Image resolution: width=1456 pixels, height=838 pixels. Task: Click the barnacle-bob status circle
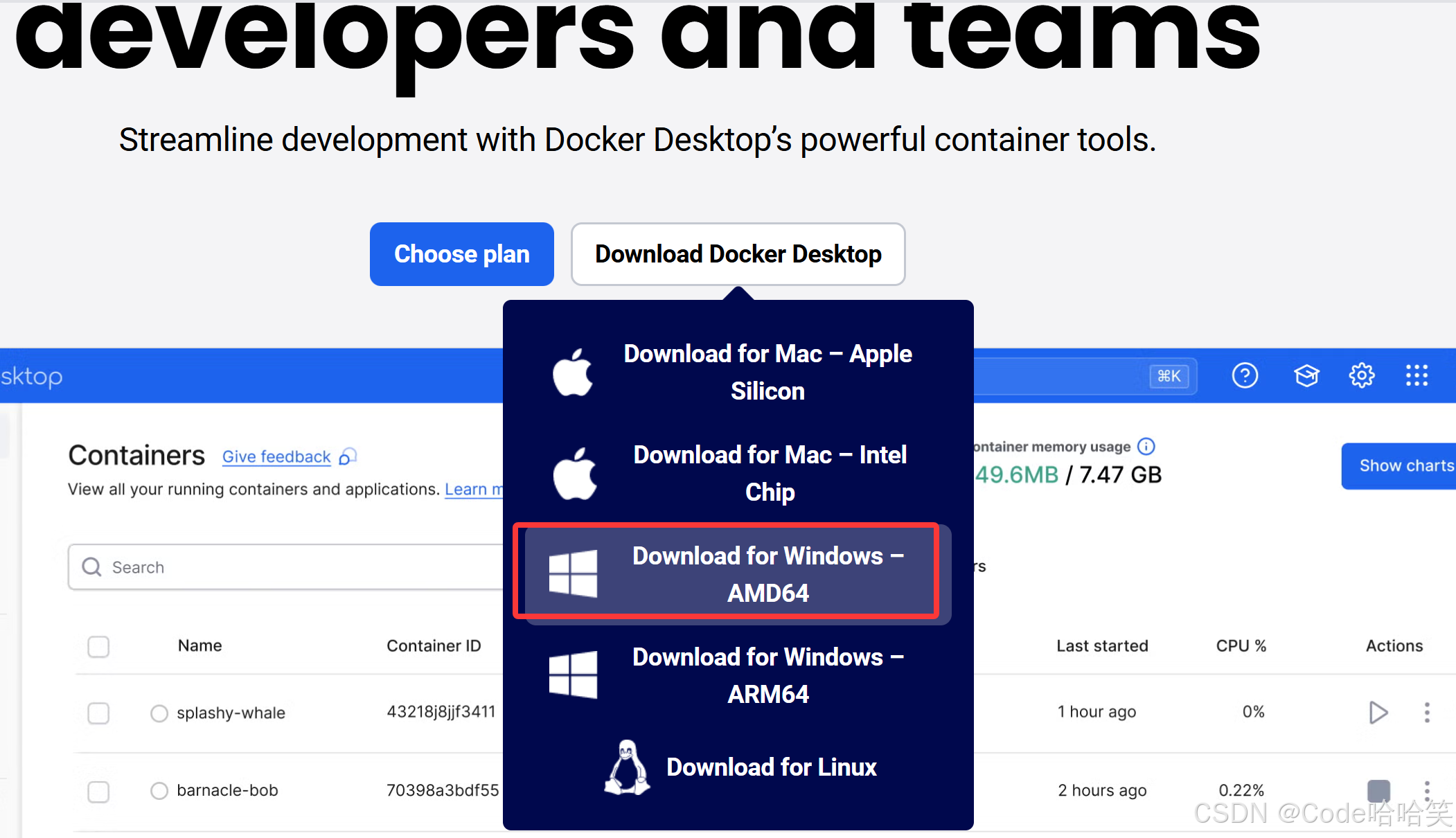point(159,791)
